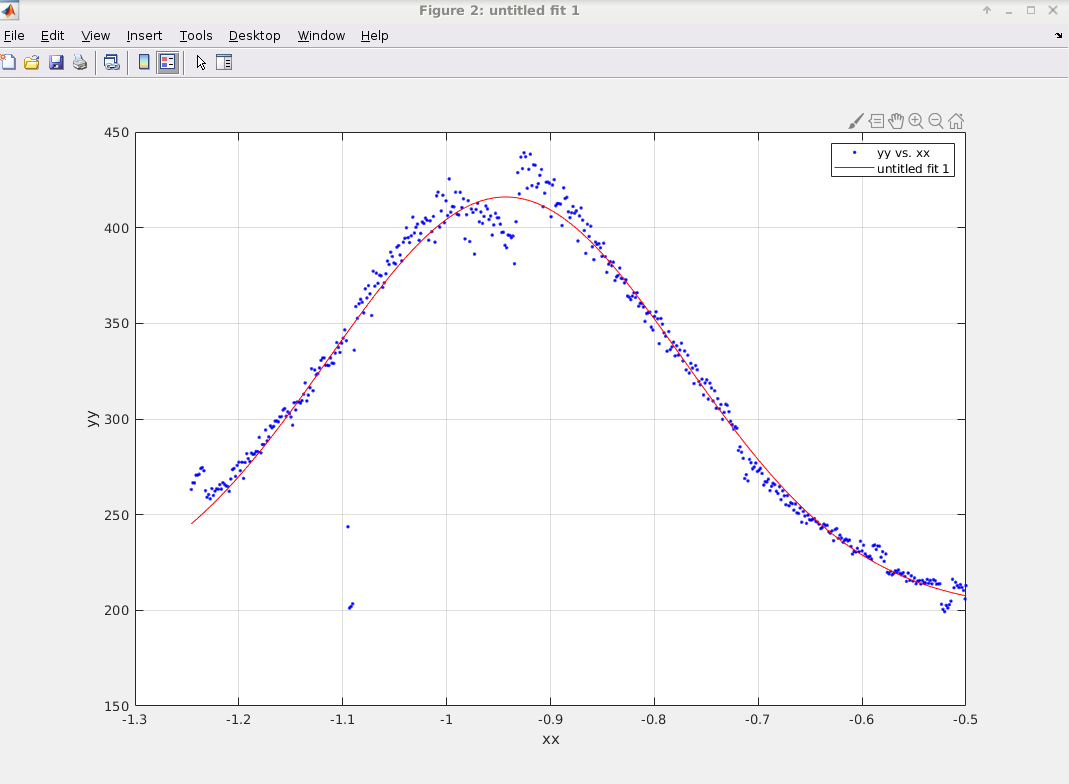Toggle the Insert Legend toolbar button

coord(167,62)
